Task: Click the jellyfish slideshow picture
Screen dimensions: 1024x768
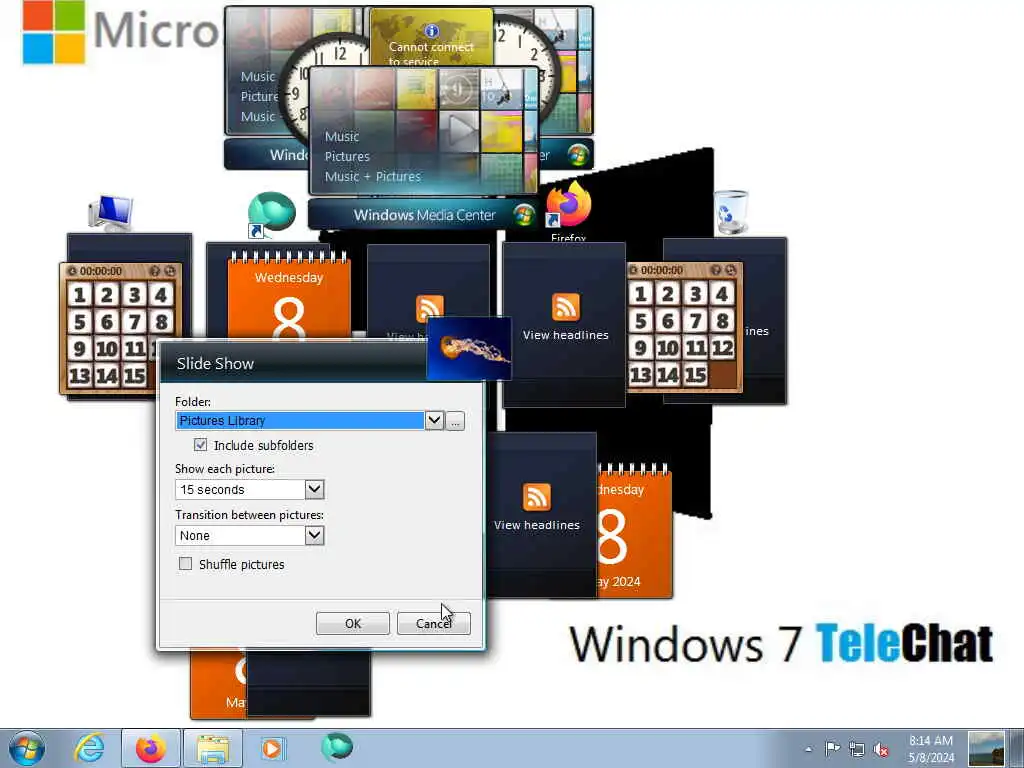Action: (468, 348)
